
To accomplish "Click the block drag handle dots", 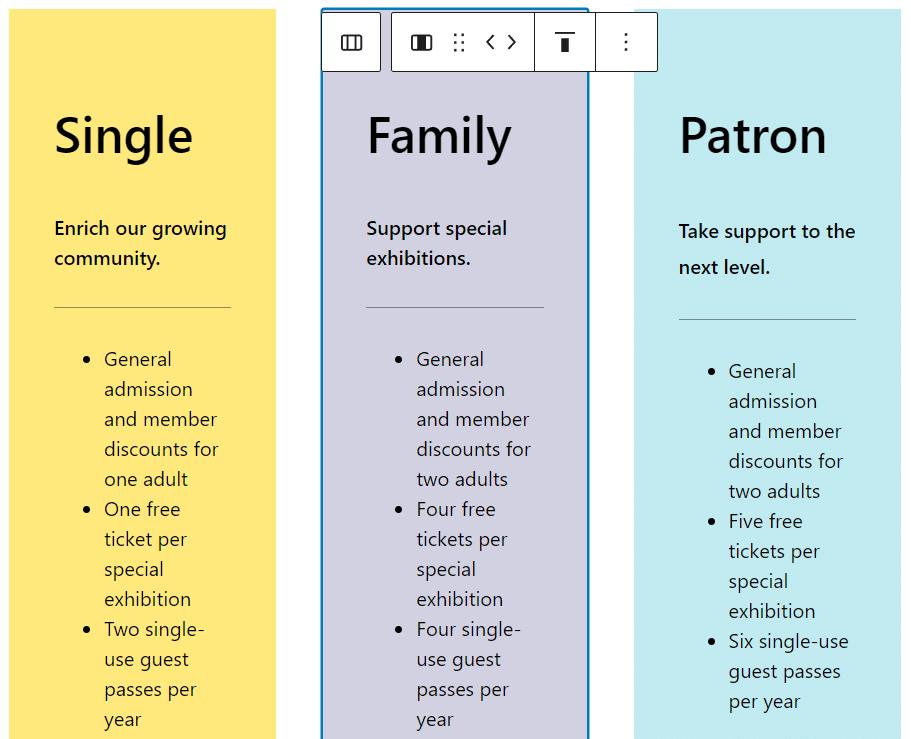I will coord(459,42).
